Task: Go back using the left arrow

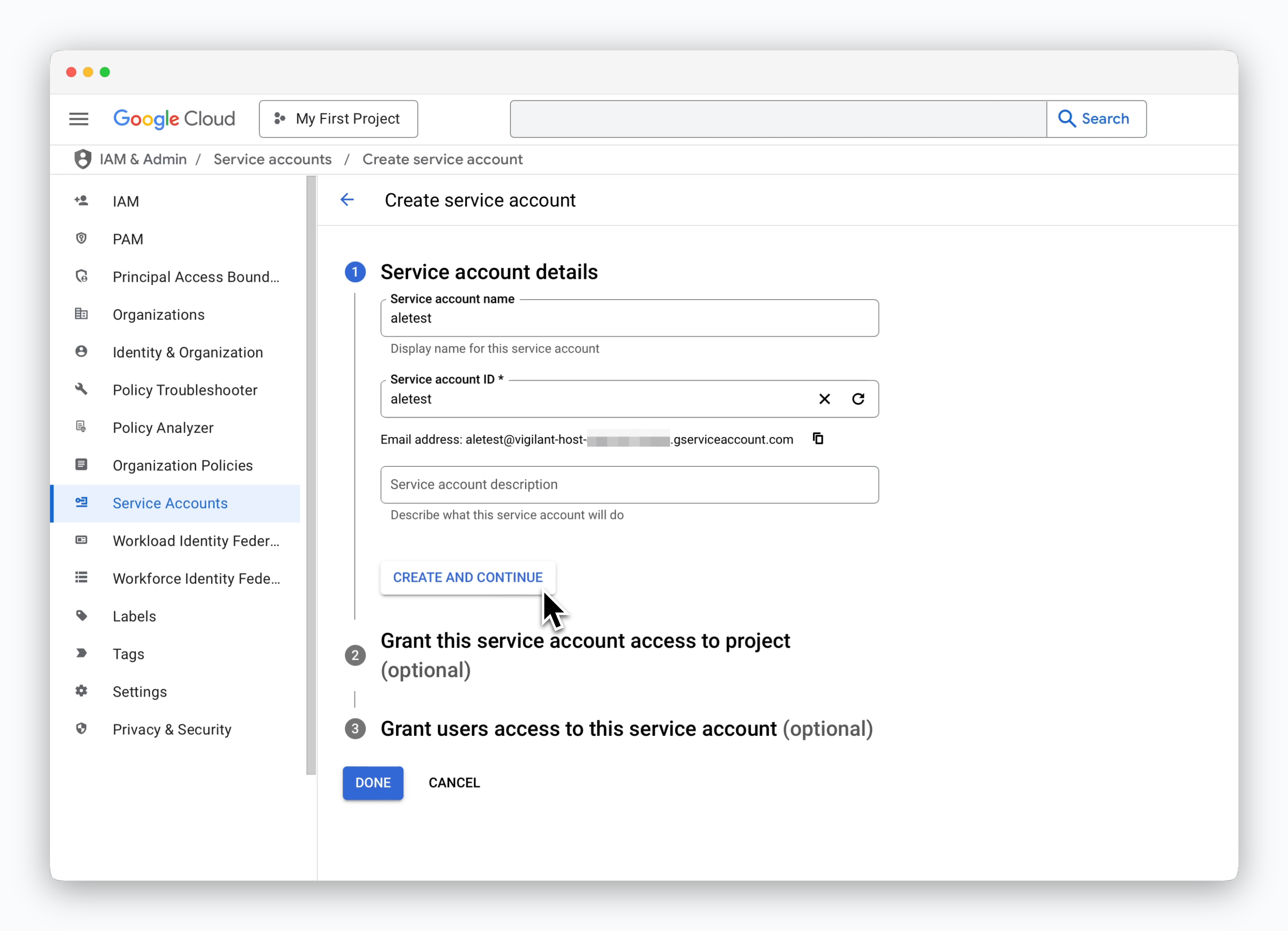Action: [x=347, y=200]
